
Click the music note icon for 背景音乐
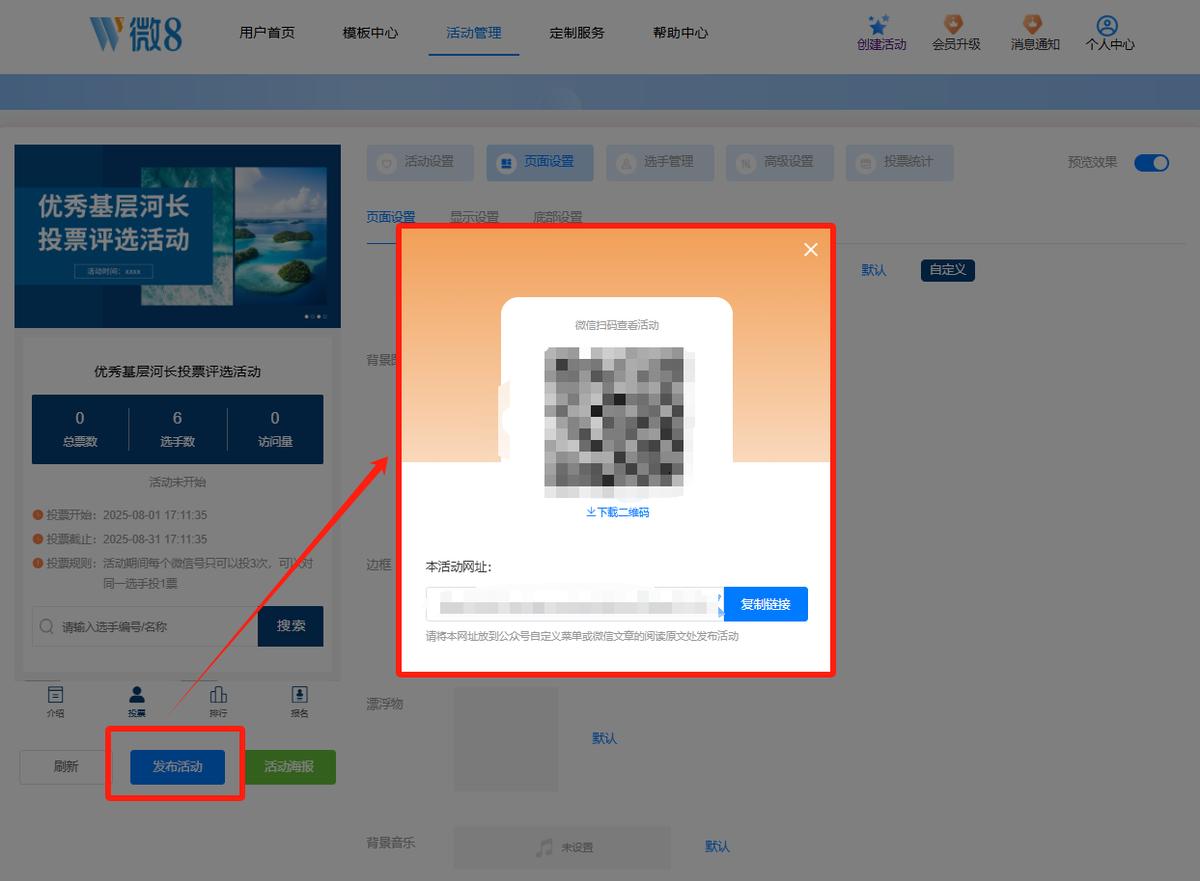[x=544, y=847]
